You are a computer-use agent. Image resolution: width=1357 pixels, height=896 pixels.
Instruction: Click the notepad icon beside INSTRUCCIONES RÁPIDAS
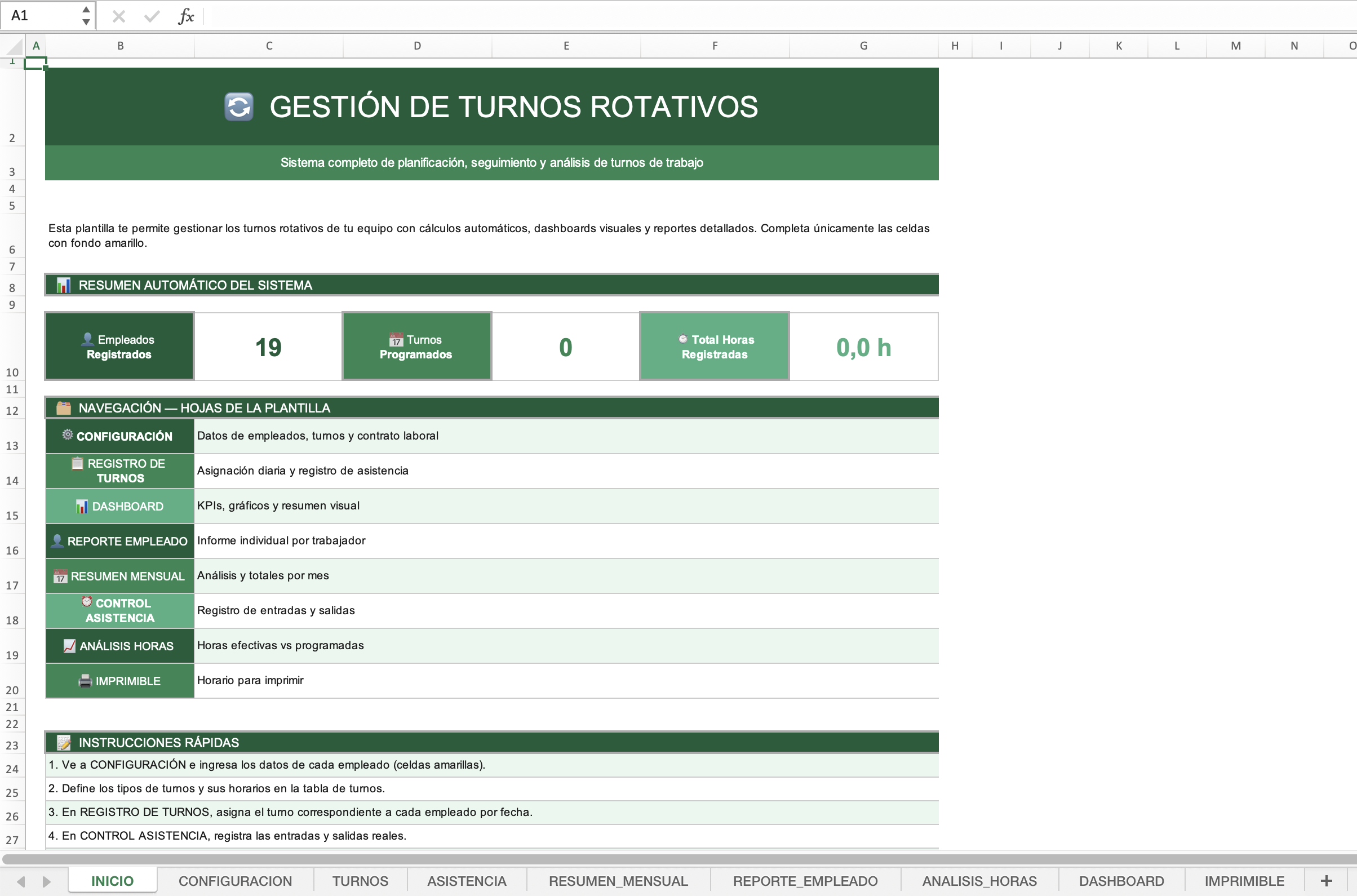click(x=64, y=742)
